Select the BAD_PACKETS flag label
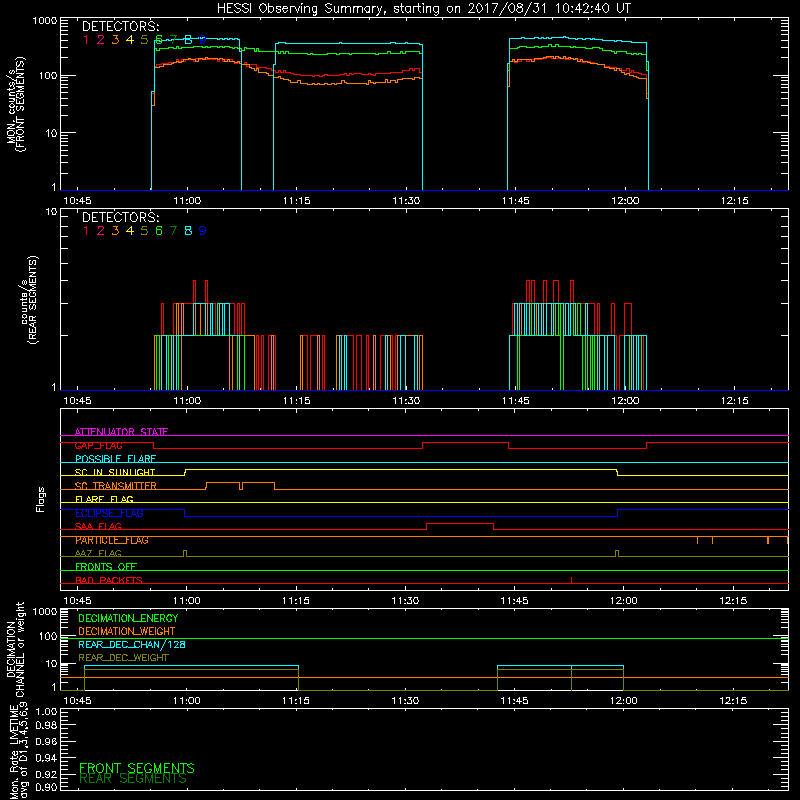800x800 pixels. pos(109,580)
